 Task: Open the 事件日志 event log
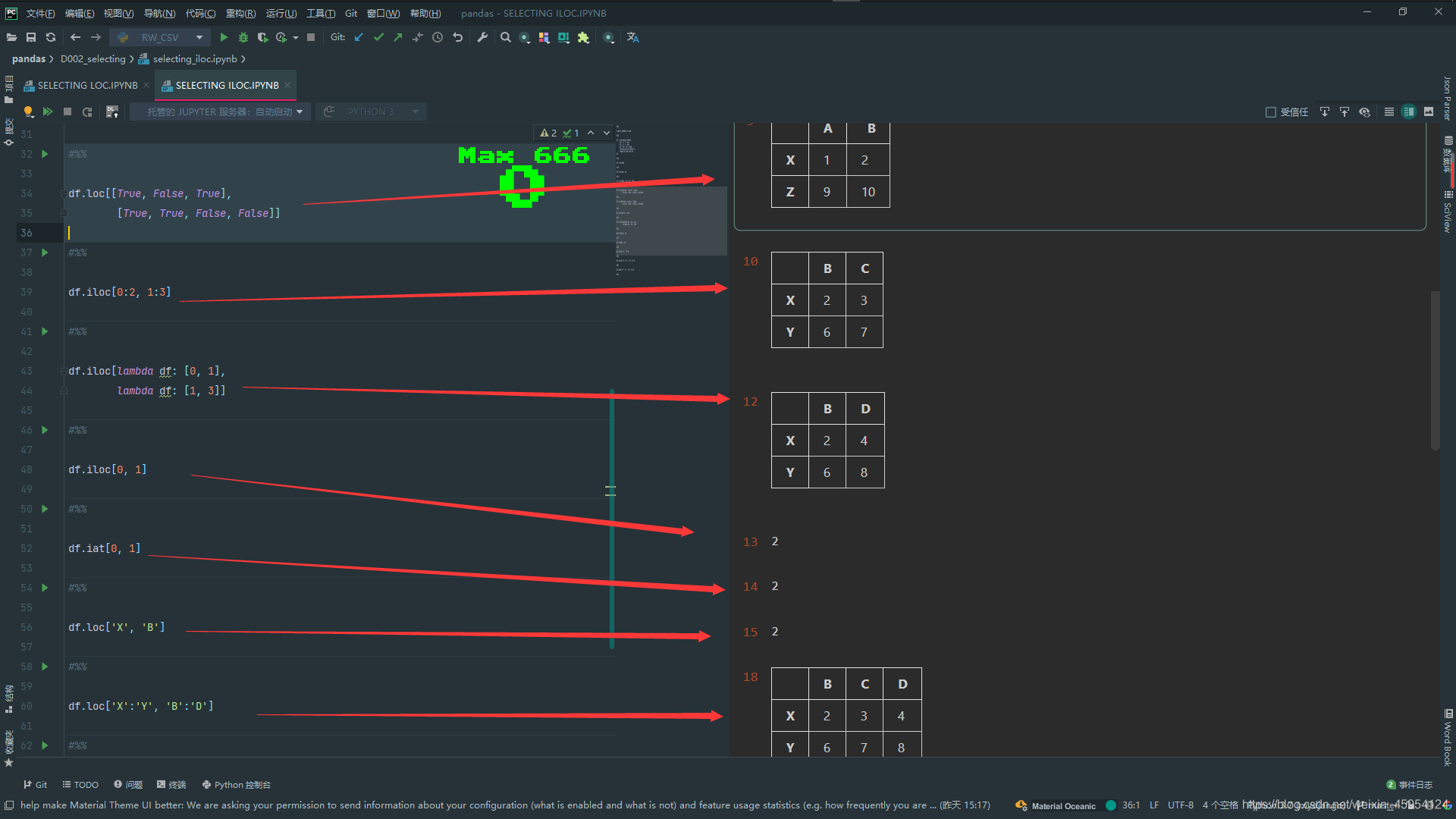tap(1410, 785)
